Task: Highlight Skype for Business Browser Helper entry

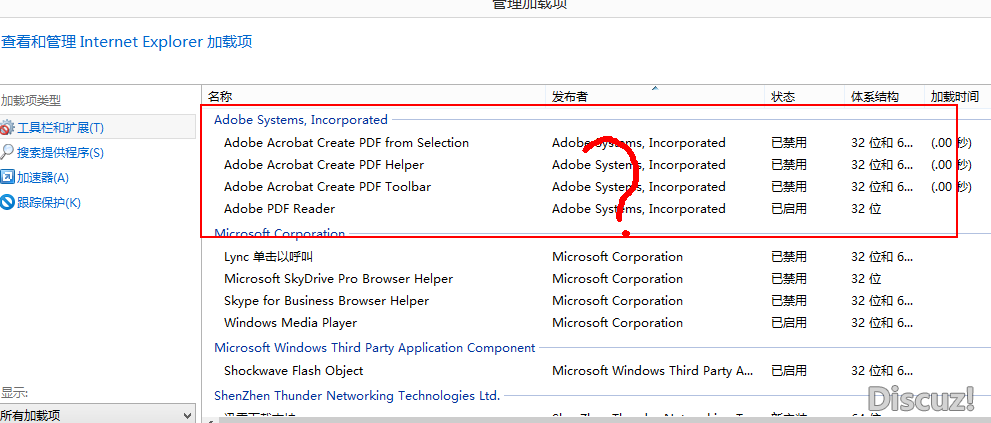Action: [x=326, y=301]
